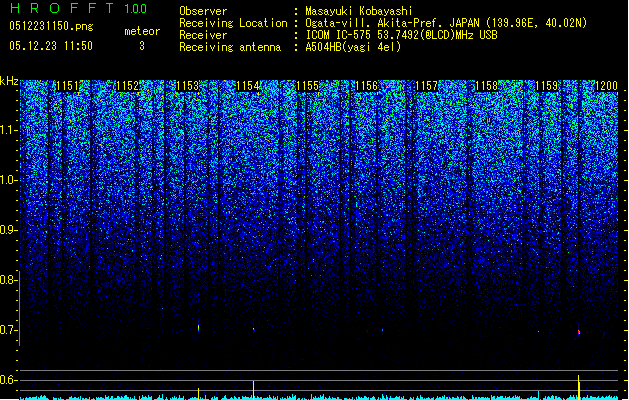
Task: Click the HROFFT 1.0.0 title text
Action: [x=78, y=8]
